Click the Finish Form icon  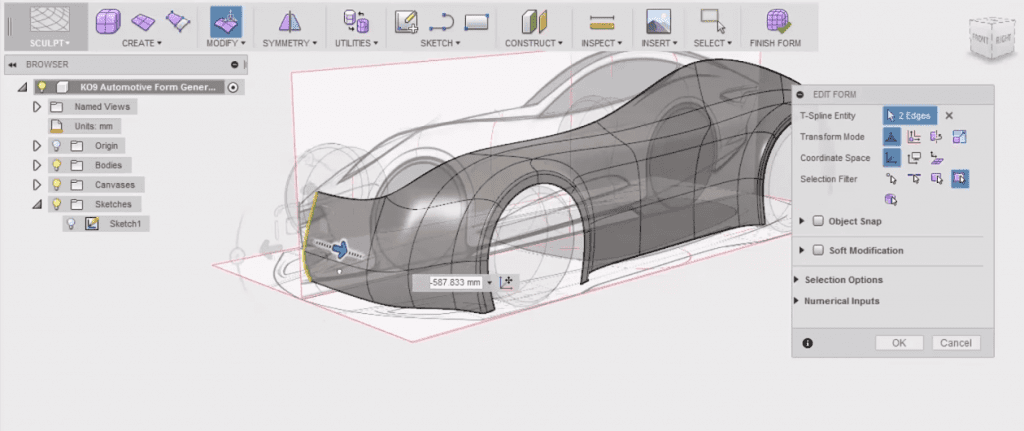780,21
